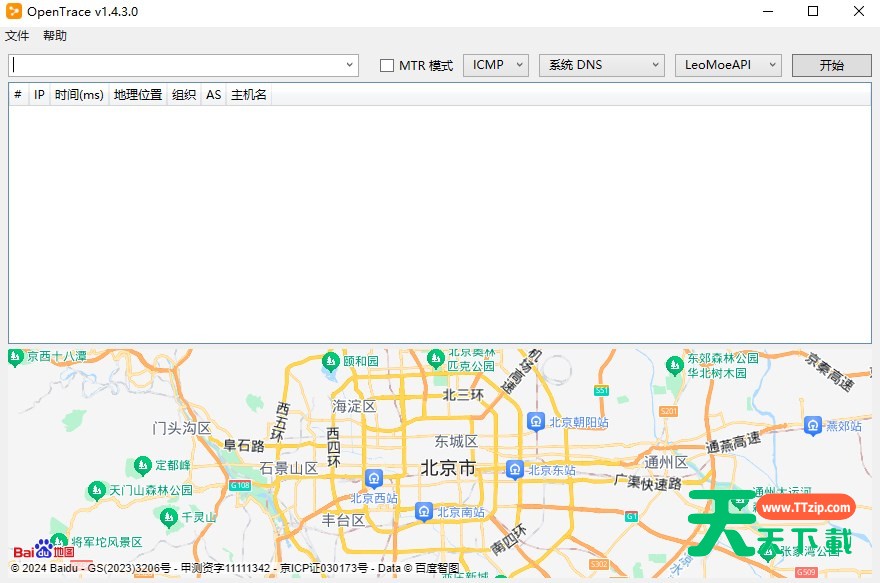Image resolution: width=880 pixels, height=583 pixels.
Task: Click the 地理位置 column header
Action: pos(137,94)
